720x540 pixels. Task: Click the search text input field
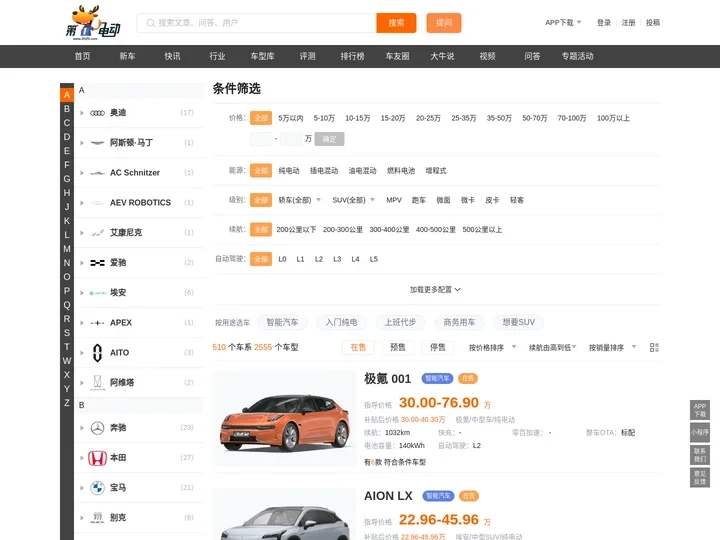[x=256, y=23]
